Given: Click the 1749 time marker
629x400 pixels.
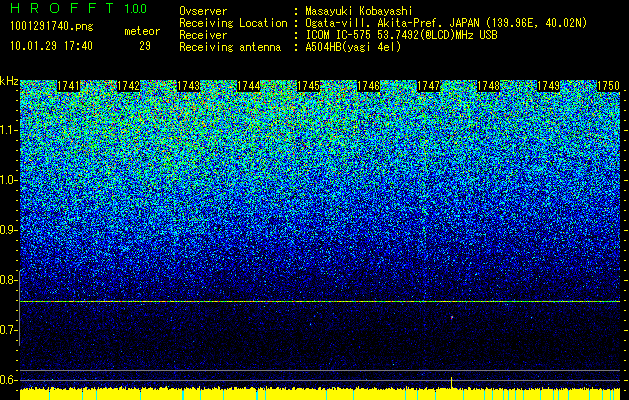Looking at the screenshot, I should click(x=548, y=86).
